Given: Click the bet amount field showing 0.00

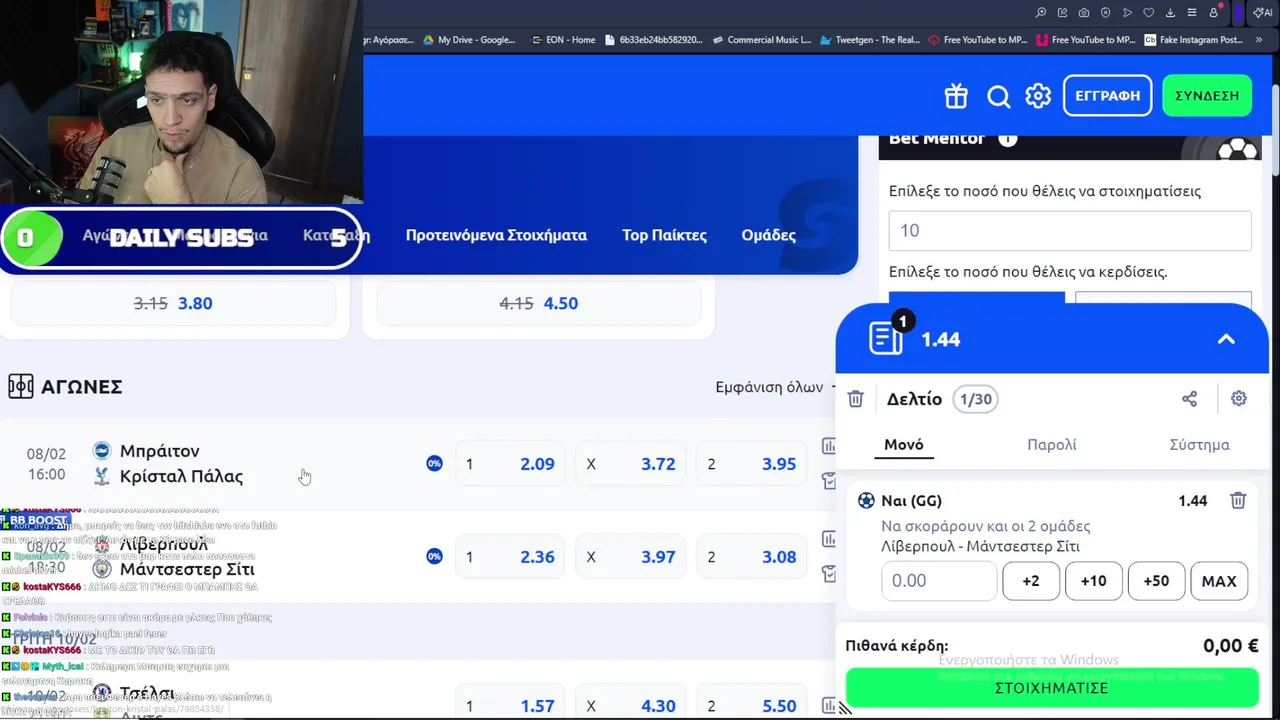Looking at the screenshot, I should point(939,581).
